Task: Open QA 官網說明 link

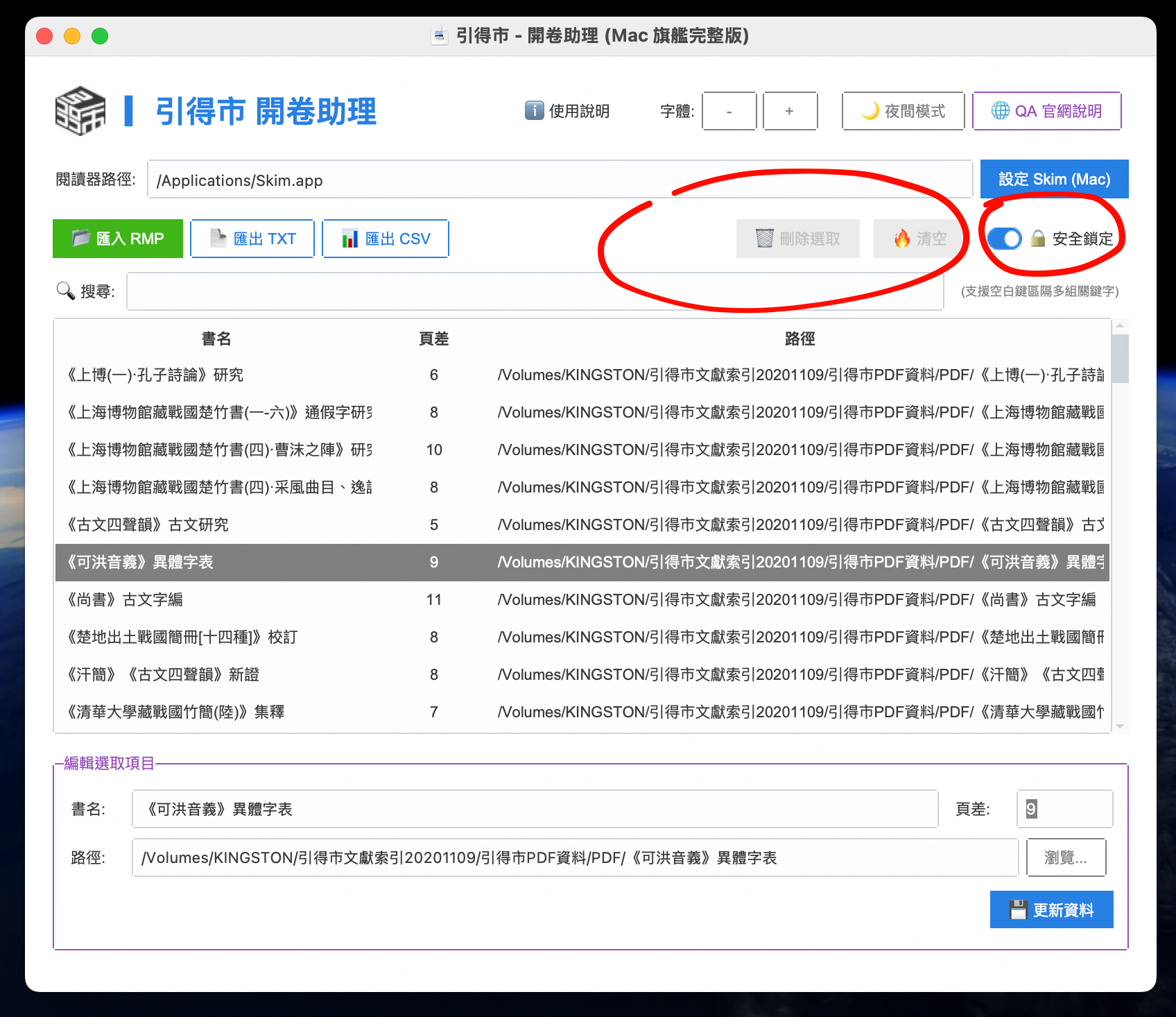Action: coord(1046,111)
